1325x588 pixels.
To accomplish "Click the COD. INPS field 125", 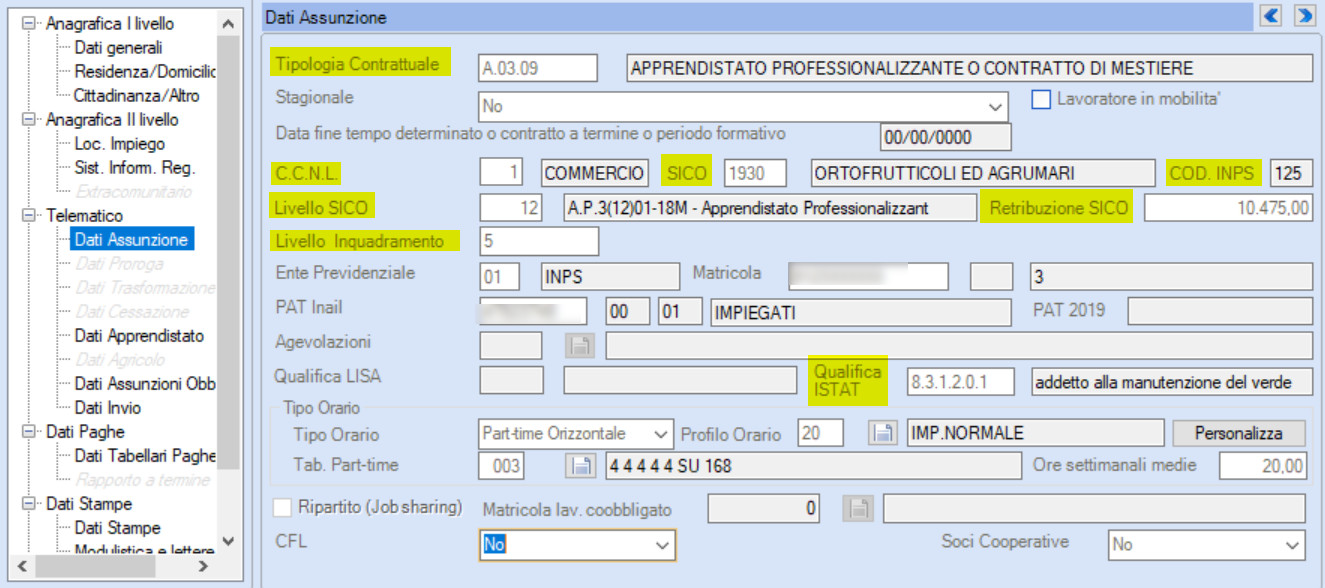I will click(x=1291, y=172).
